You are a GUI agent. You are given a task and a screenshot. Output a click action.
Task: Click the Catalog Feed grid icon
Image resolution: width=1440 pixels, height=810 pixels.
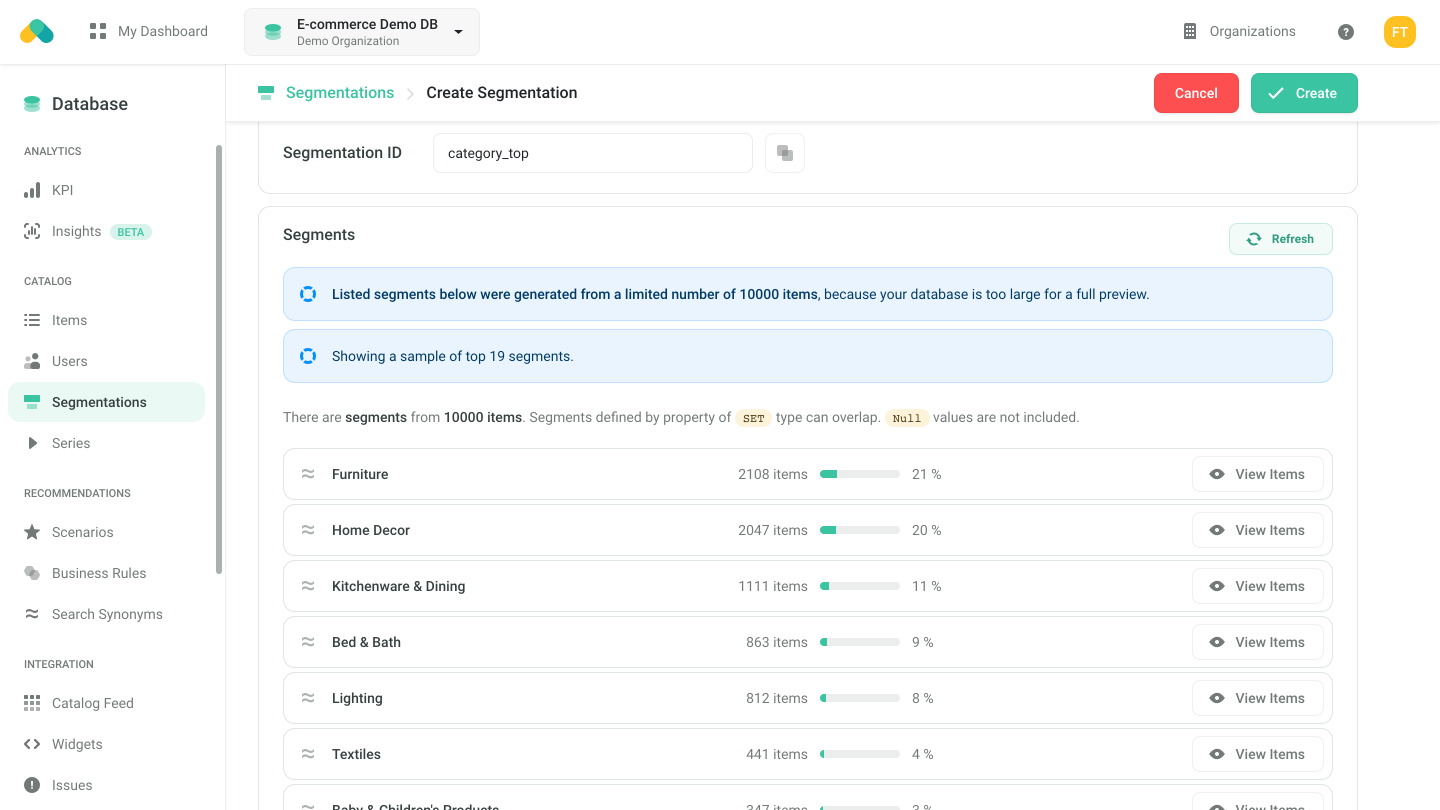[32, 703]
